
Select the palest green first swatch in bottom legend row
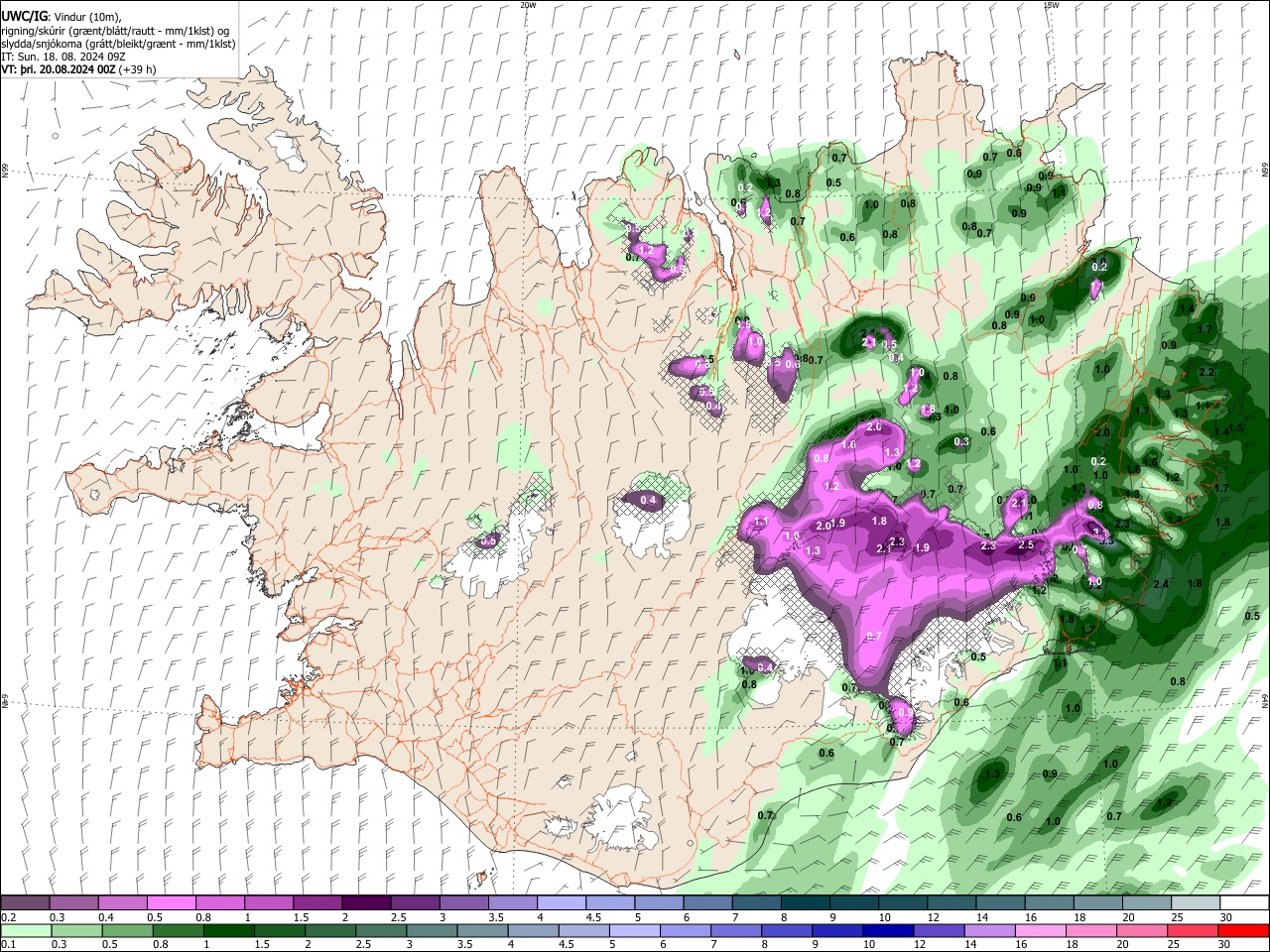(25, 930)
